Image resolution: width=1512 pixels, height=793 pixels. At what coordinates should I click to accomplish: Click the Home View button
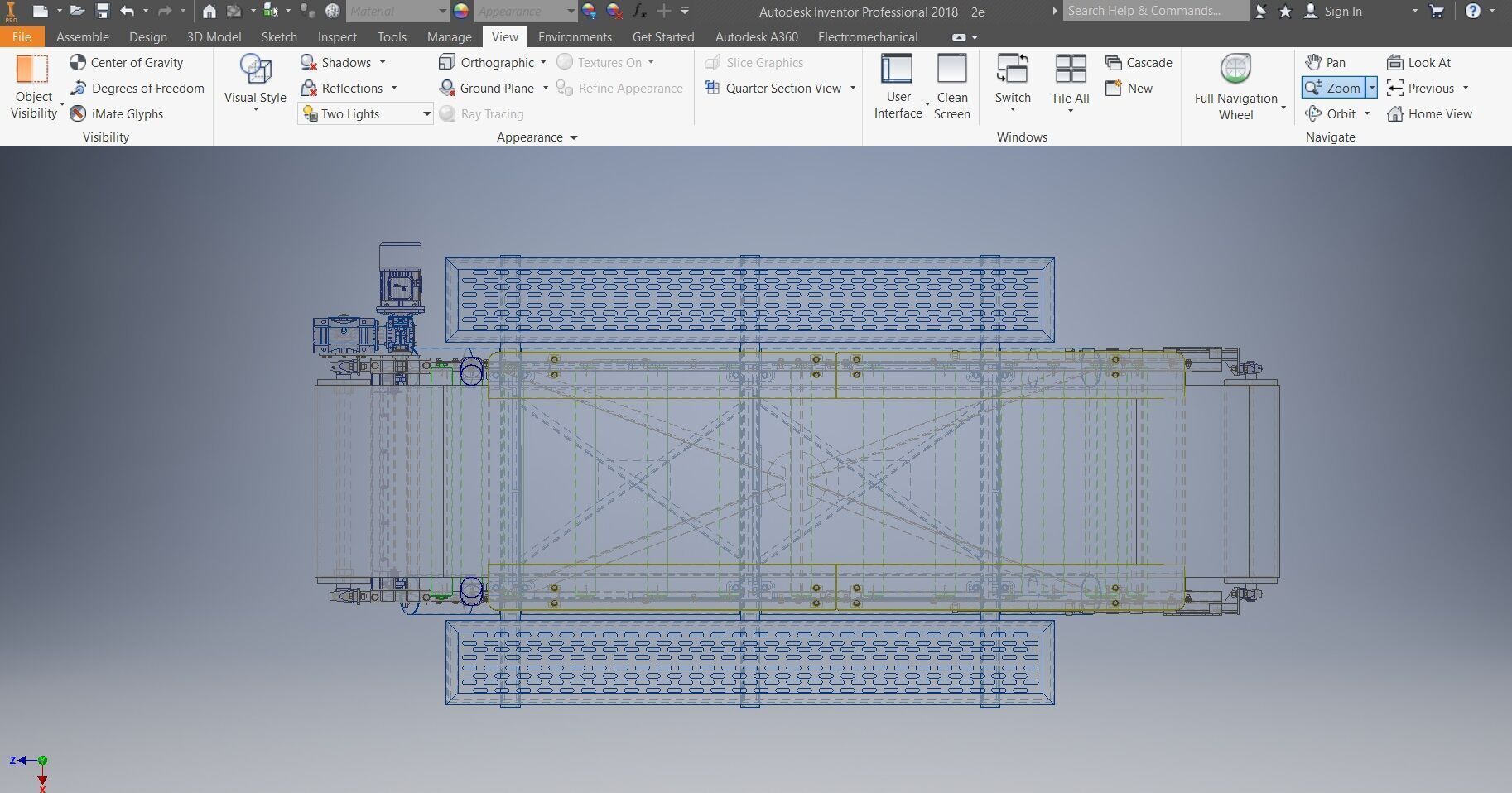tap(1429, 113)
